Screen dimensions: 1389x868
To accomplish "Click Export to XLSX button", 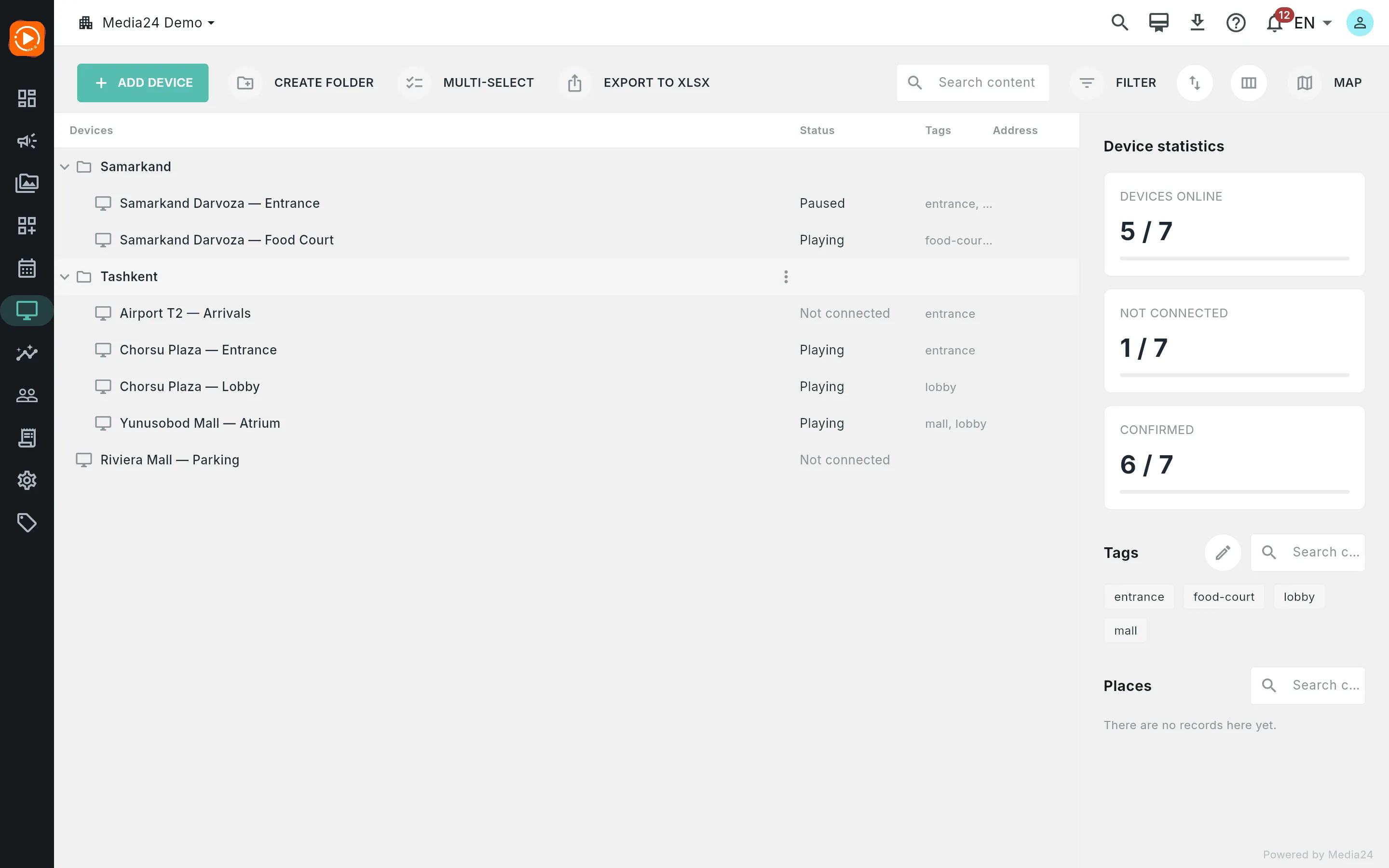I will 635,82.
